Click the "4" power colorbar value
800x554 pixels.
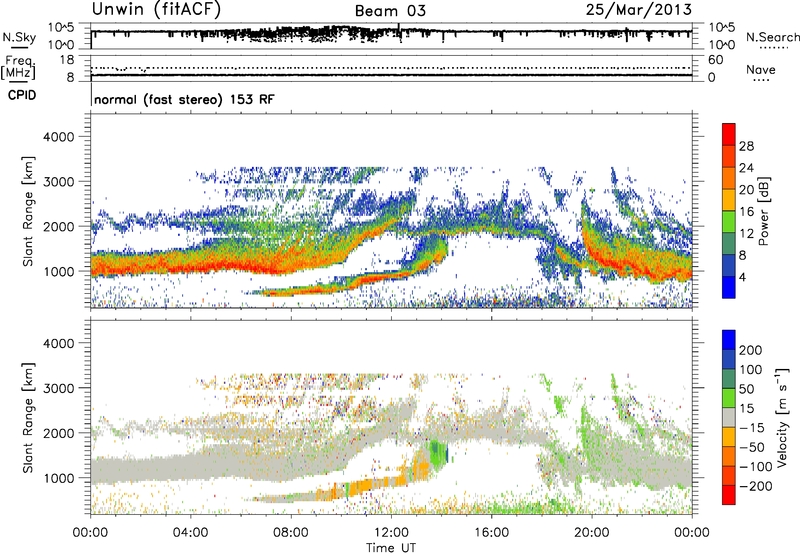742,277
